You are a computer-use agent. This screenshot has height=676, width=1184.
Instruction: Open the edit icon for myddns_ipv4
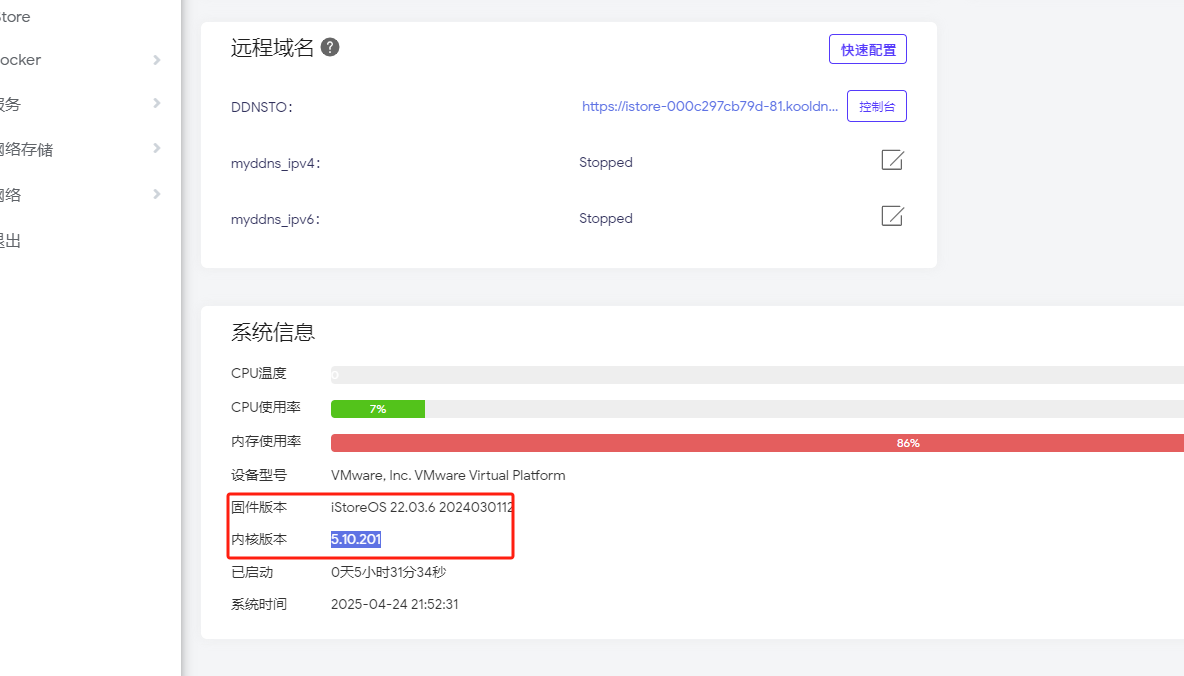892,160
